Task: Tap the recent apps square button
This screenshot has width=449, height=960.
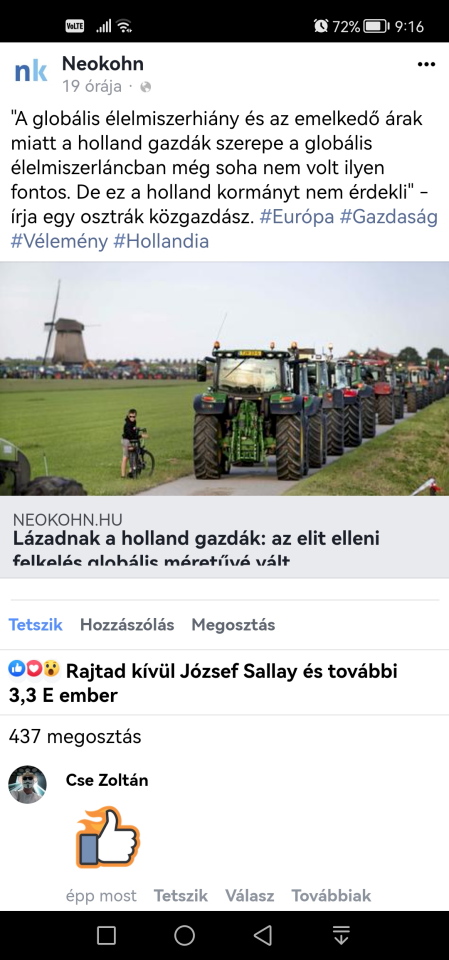Action: tap(107, 935)
